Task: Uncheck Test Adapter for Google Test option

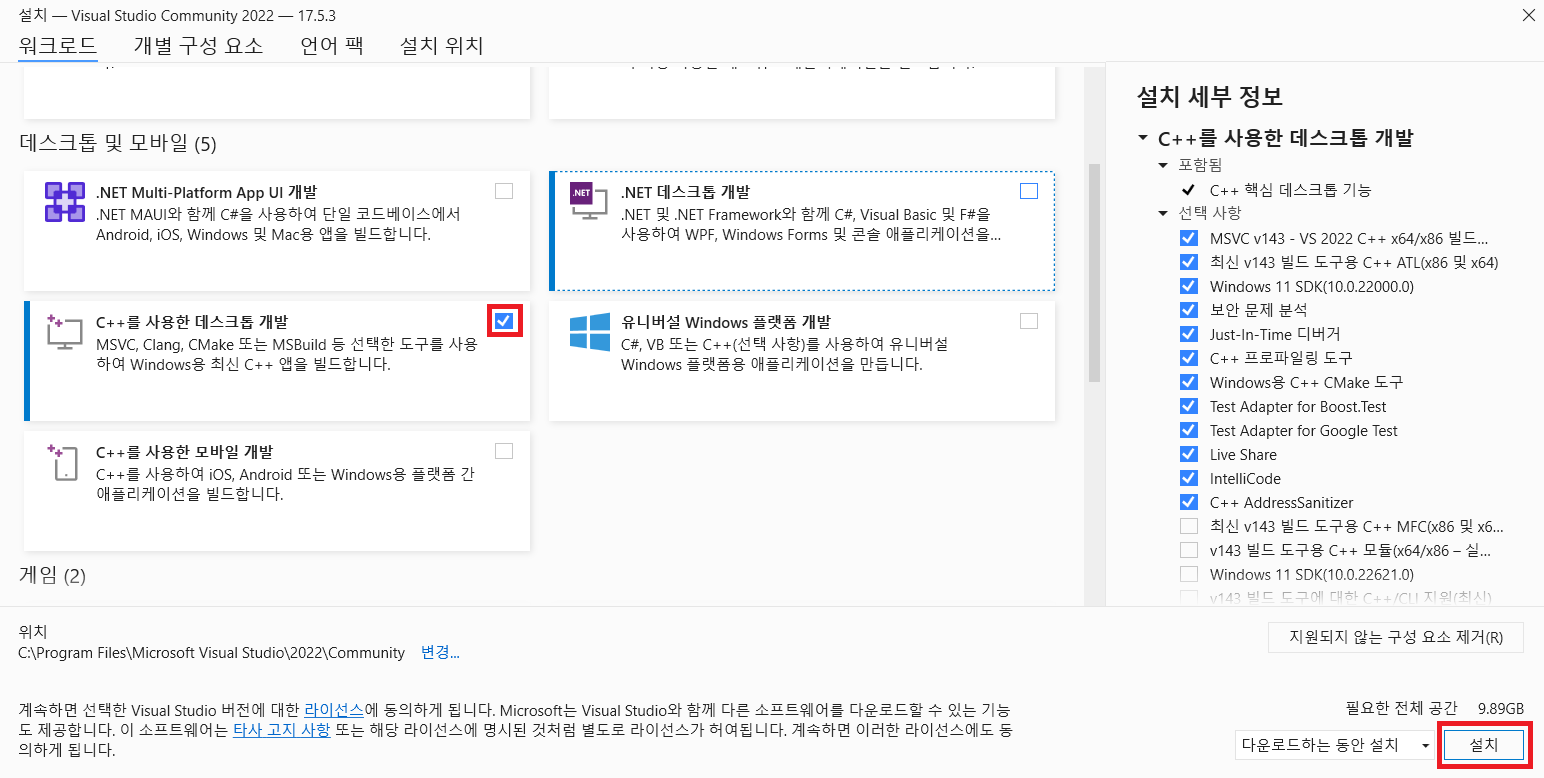Action: [1188, 430]
